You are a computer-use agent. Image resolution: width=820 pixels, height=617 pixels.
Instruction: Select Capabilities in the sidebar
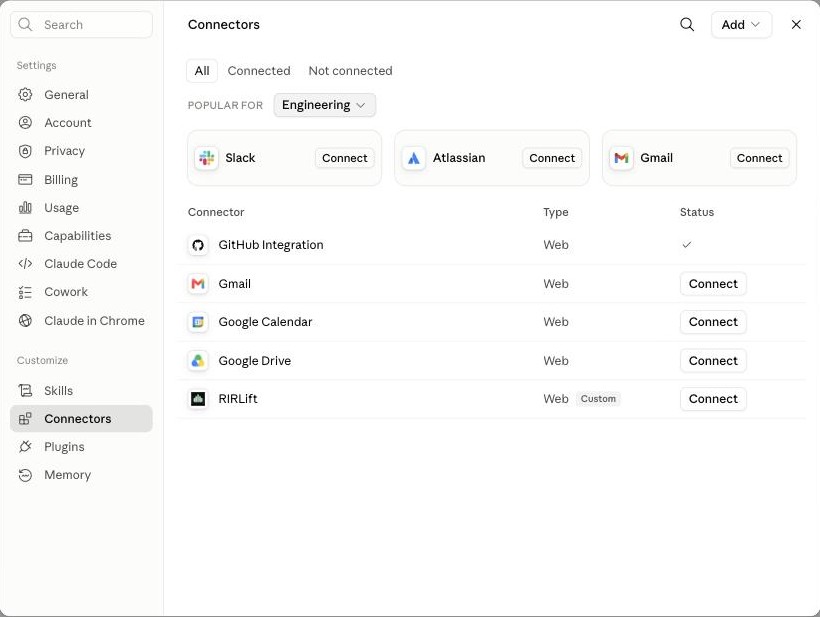(x=82, y=236)
